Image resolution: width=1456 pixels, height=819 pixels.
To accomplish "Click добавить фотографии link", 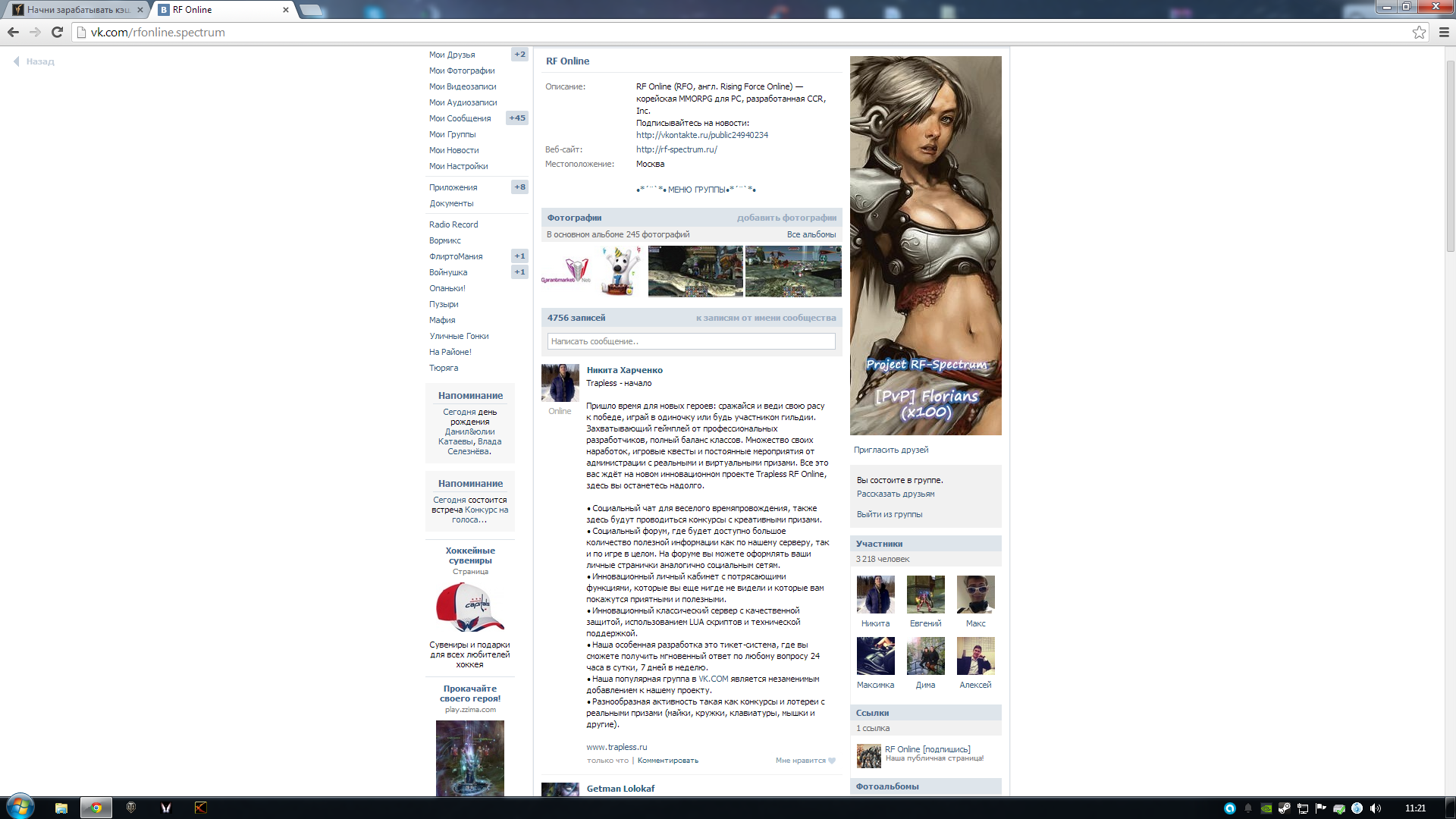I will click(x=786, y=218).
